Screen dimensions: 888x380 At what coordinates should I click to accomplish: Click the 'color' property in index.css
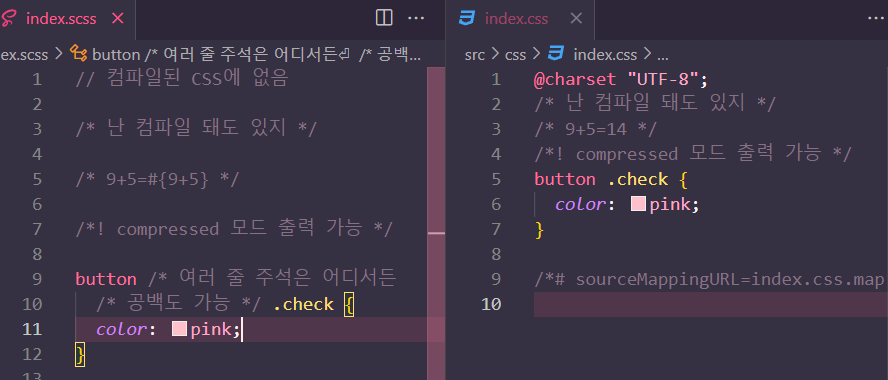(580, 204)
